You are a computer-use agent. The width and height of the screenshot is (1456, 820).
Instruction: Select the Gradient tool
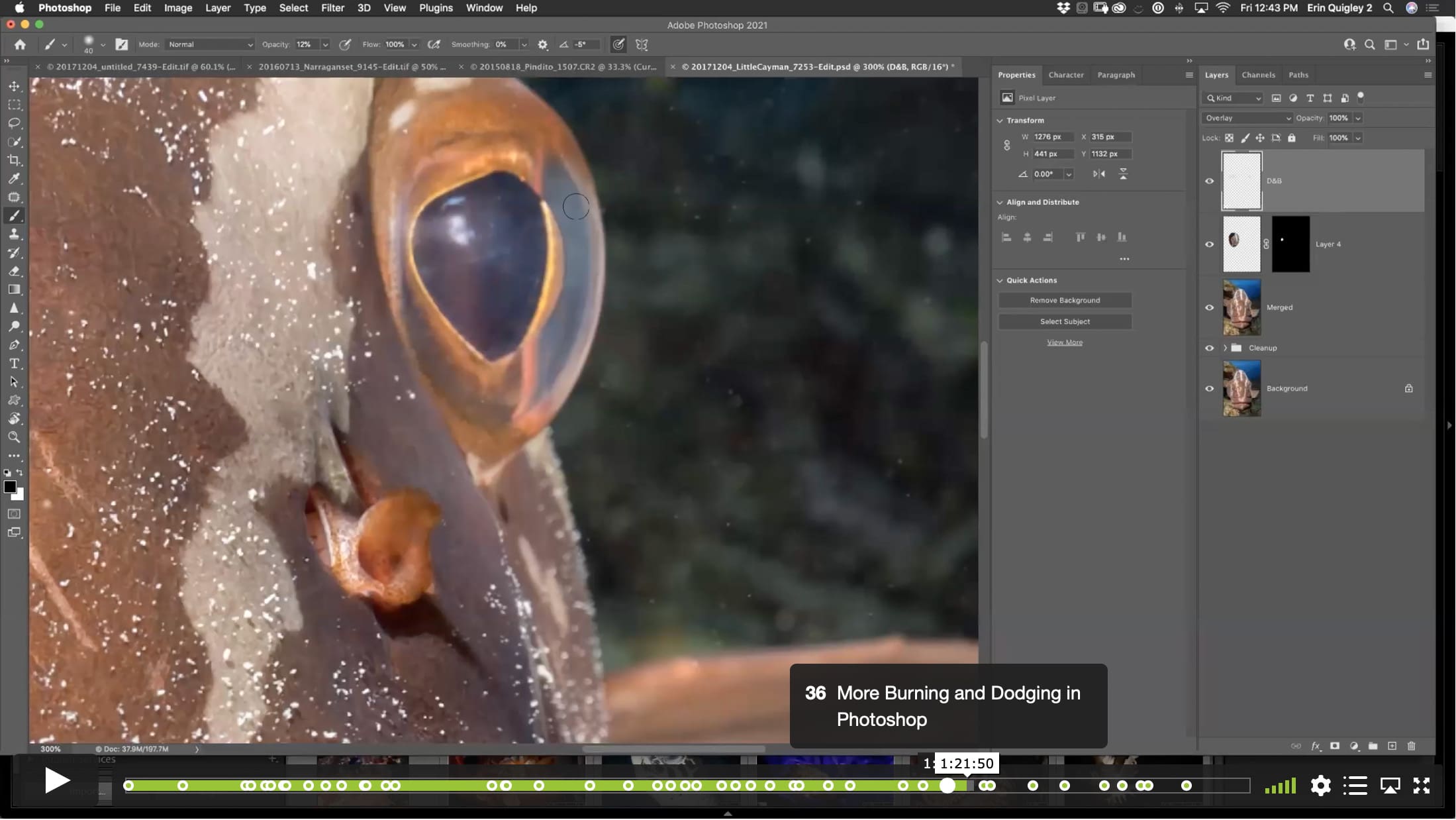pos(14,289)
